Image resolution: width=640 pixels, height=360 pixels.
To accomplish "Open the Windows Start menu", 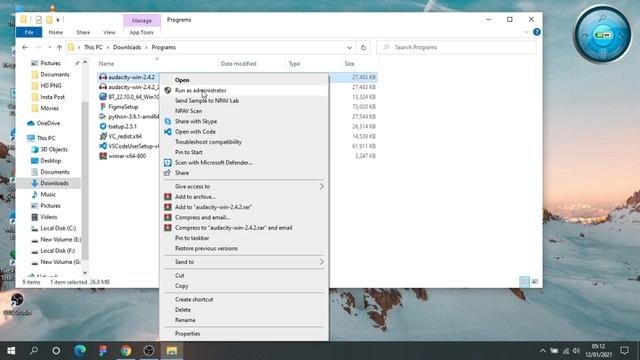I will pos(11,350).
